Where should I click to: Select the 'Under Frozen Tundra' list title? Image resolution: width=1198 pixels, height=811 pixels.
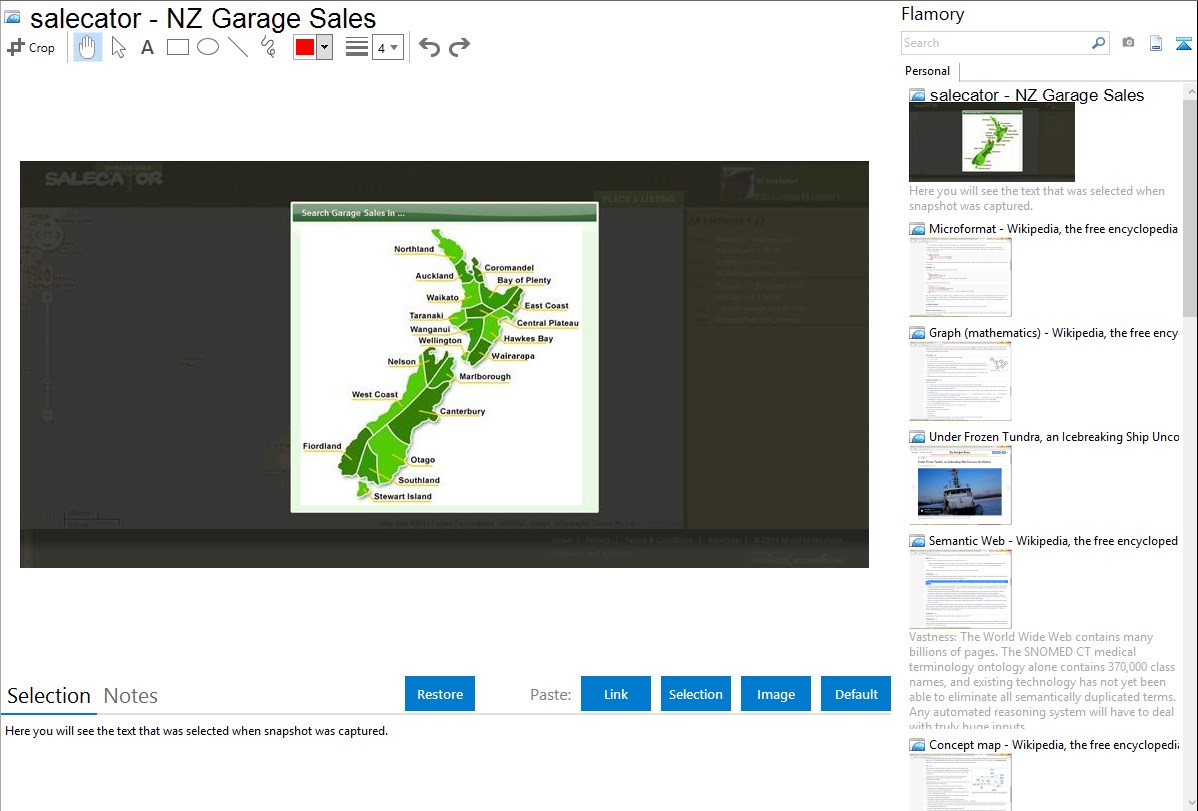(x=1054, y=436)
